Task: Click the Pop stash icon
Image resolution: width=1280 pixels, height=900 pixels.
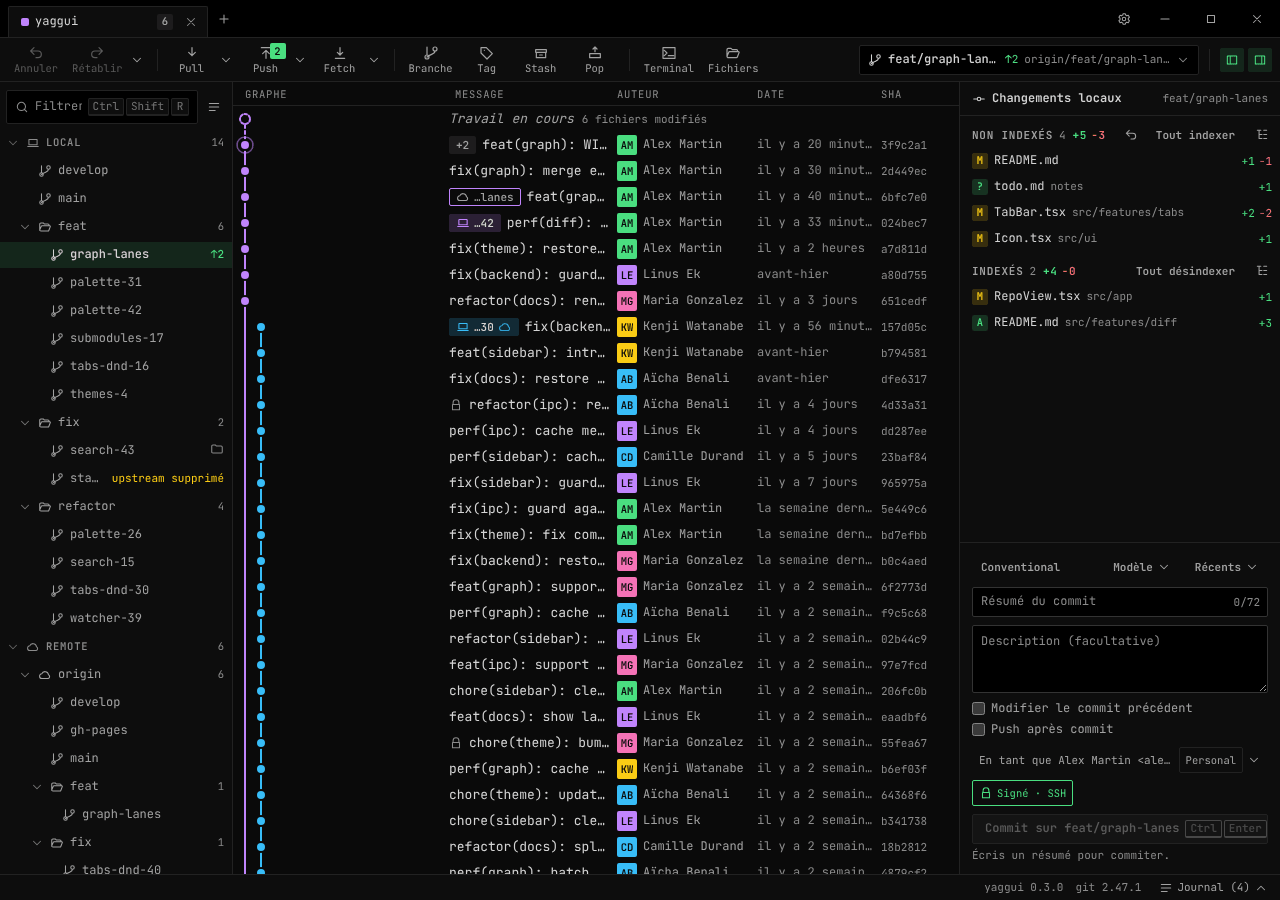Action: click(594, 59)
